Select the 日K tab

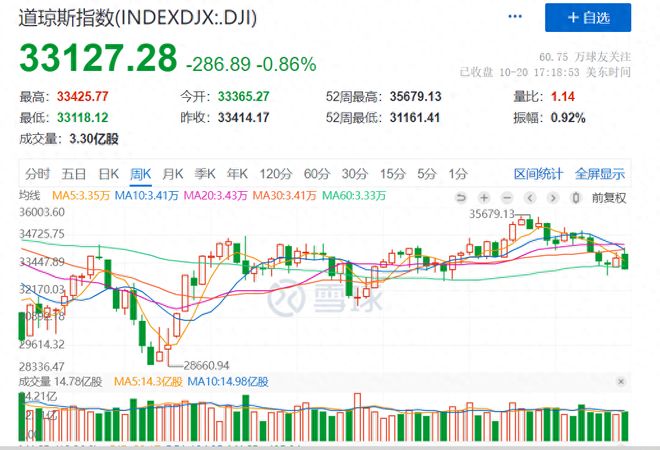coord(108,174)
